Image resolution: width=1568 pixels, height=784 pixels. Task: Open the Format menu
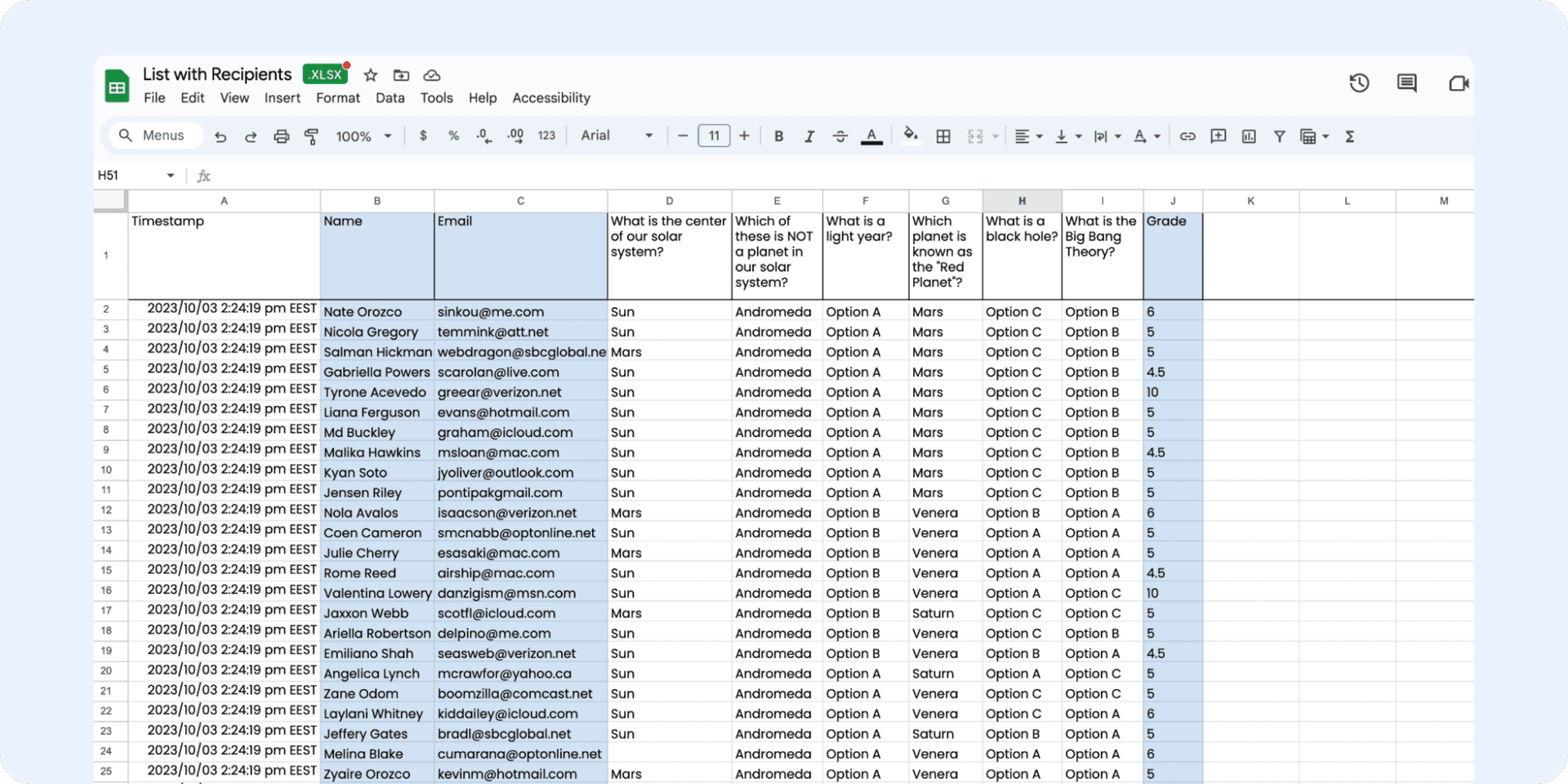(337, 98)
